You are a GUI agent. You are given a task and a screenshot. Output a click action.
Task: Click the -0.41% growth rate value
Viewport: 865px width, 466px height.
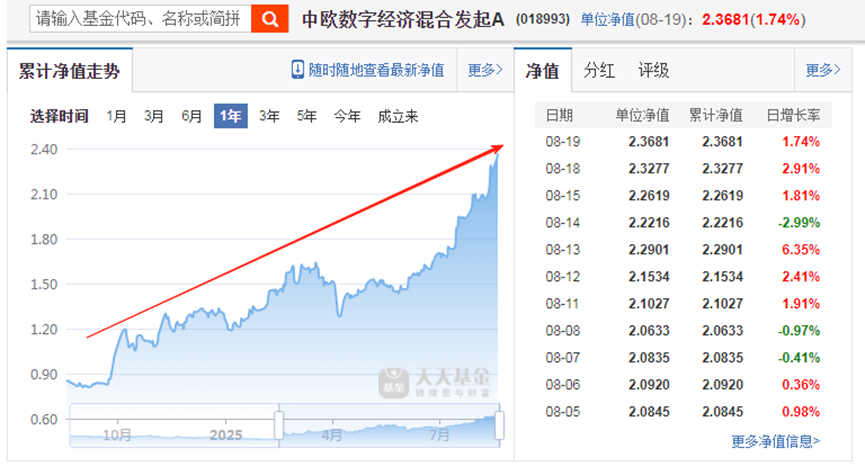pyautogui.click(x=799, y=358)
